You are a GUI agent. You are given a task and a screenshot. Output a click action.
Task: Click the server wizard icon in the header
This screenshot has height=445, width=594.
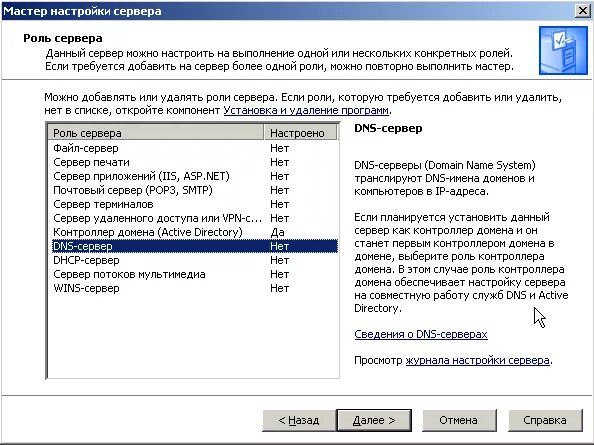563,50
